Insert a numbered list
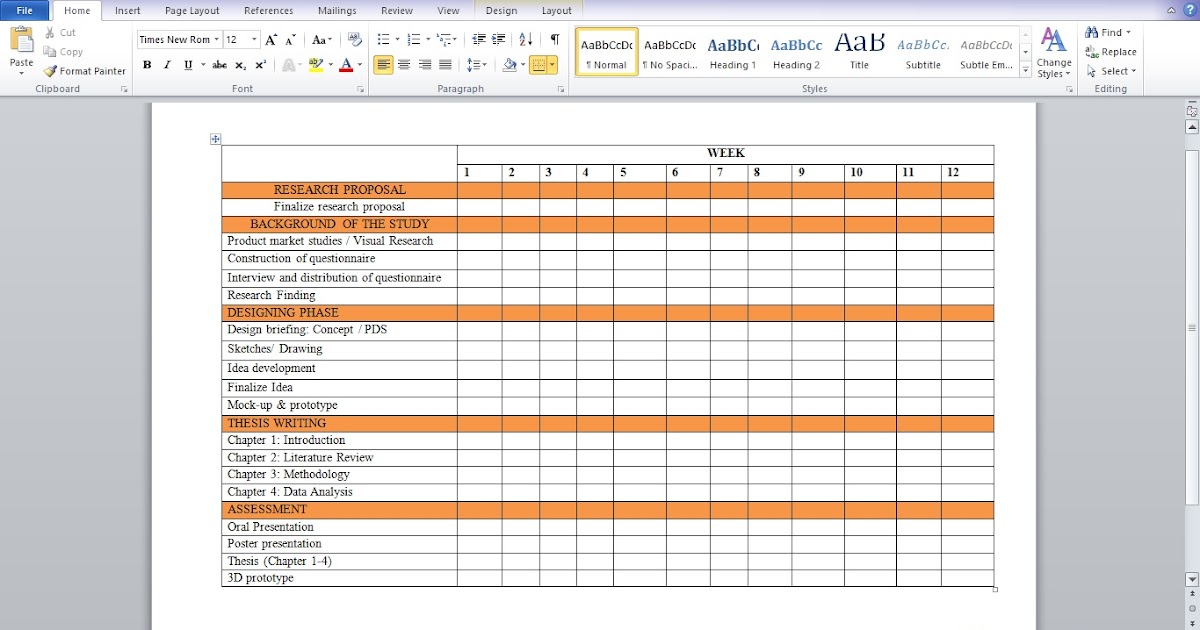The height and width of the screenshot is (630, 1200). tap(414, 40)
